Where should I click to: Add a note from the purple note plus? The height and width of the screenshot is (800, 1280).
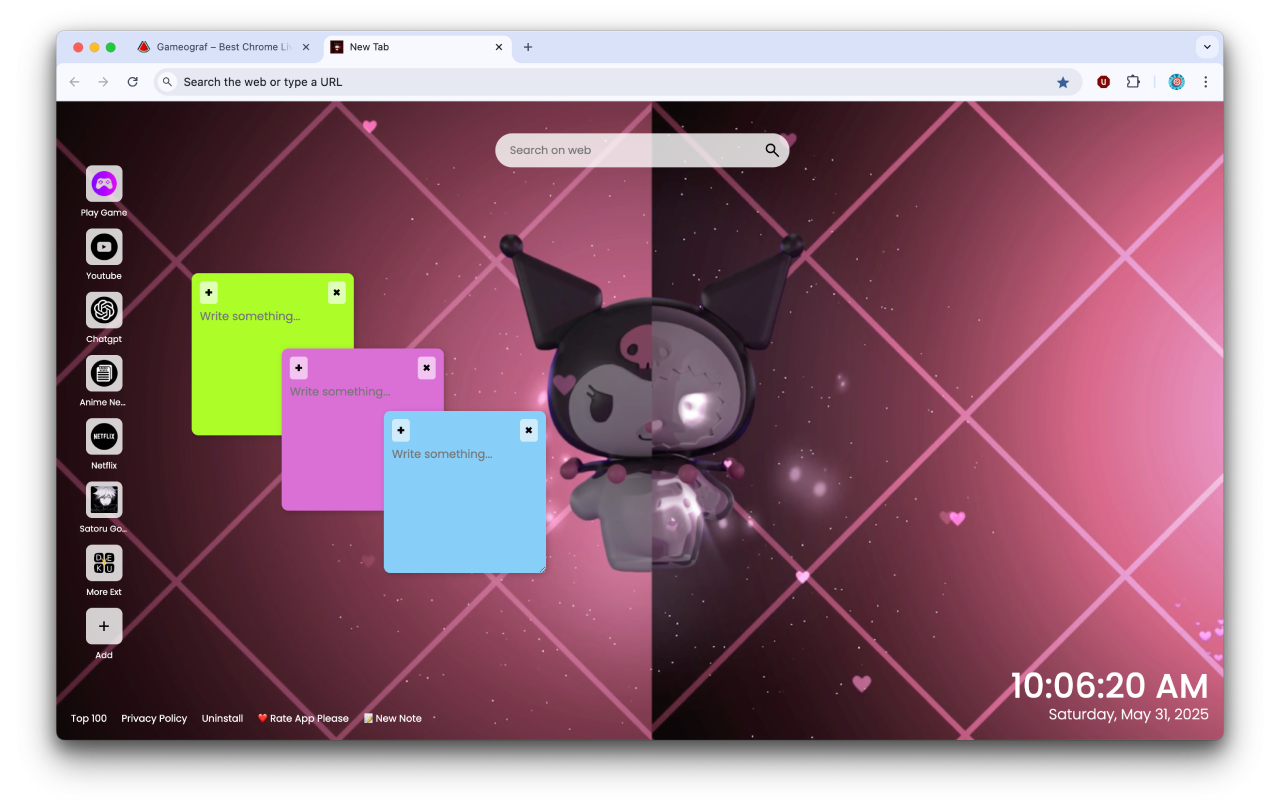click(x=298, y=368)
